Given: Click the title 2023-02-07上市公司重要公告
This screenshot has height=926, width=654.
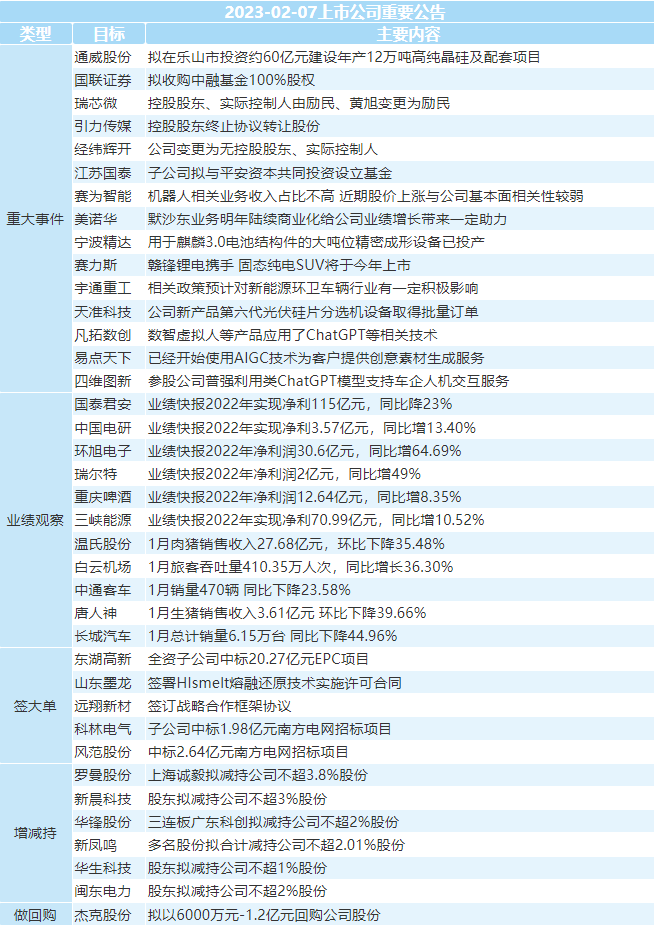Looking at the screenshot, I should 334,12.
